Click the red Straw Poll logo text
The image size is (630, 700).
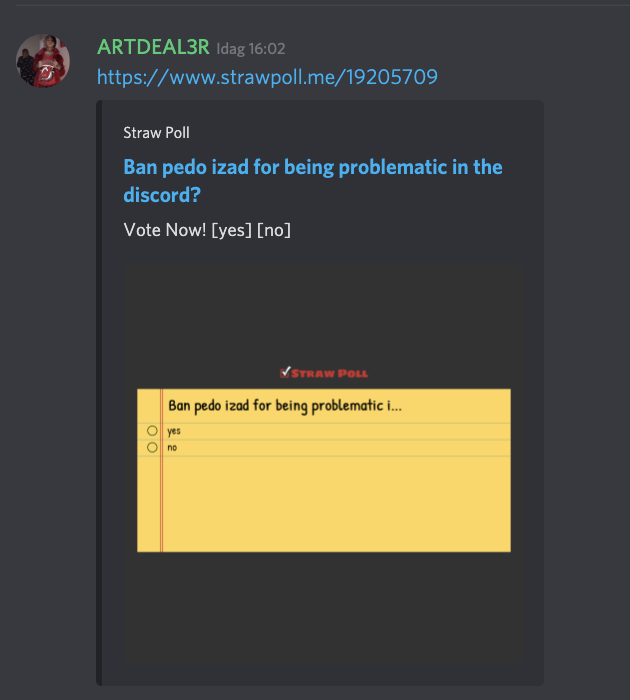[x=330, y=374]
